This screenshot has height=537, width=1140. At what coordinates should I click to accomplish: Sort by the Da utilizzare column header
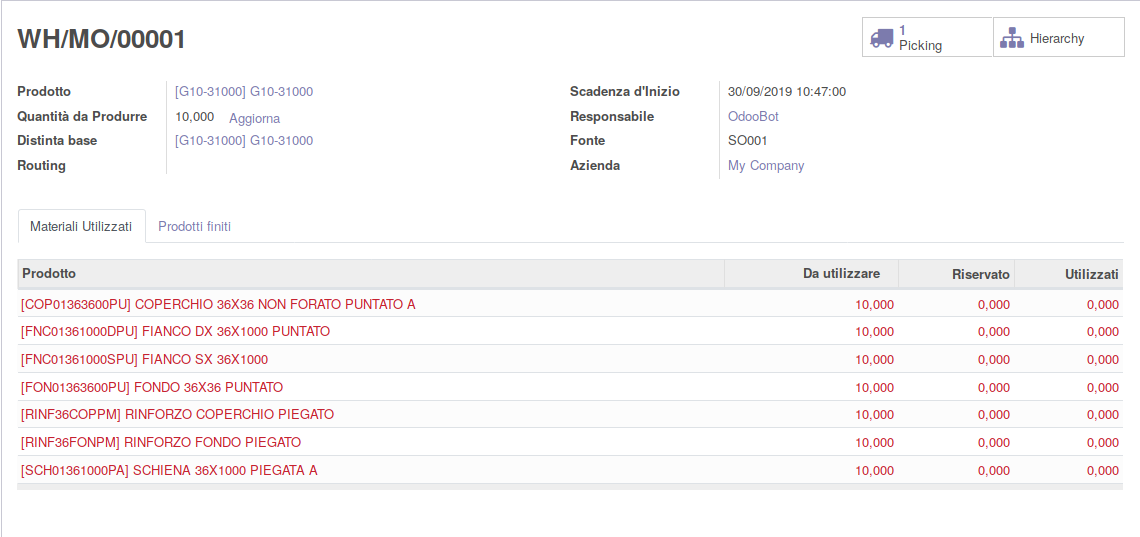pyautogui.click(x=811, y=273)
